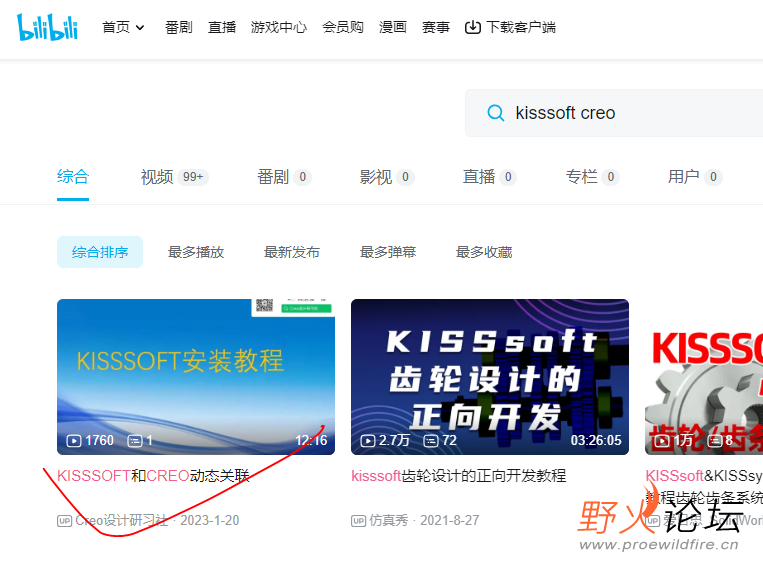
Task: Click the play count icon showing 1760
Action: pyautogui.click(x=73, y=441)
